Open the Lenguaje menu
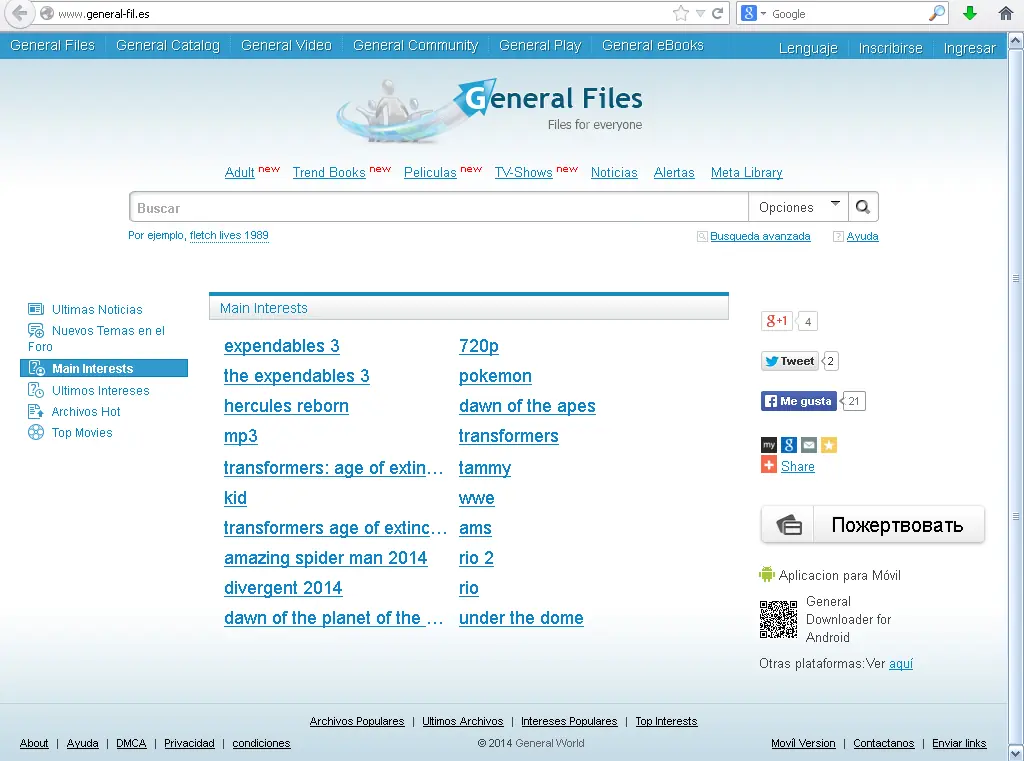The width and height of the screenshot is (1024, 761). [808, 48]
